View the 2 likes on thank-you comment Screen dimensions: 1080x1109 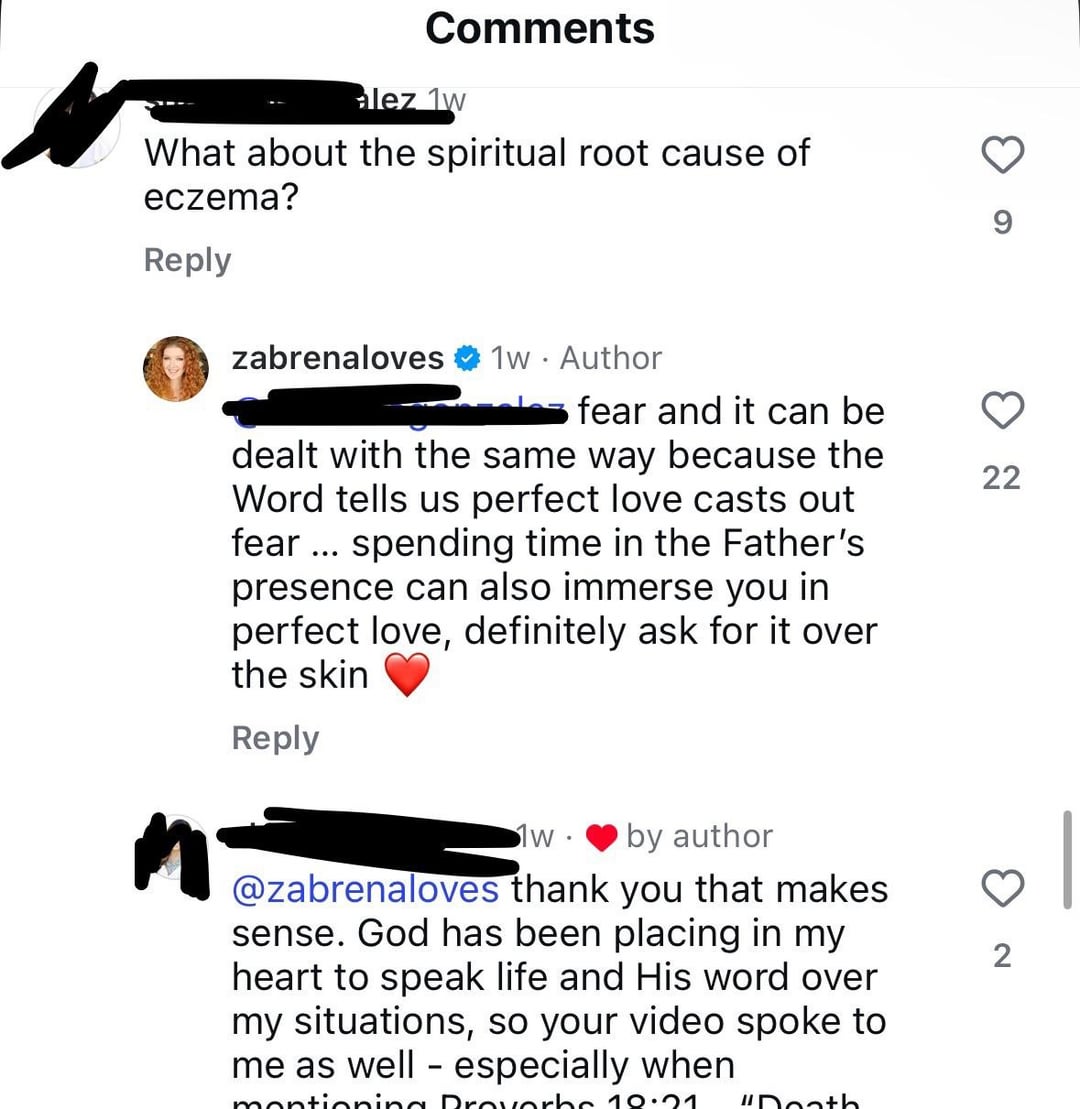(x=1002, y=956)
